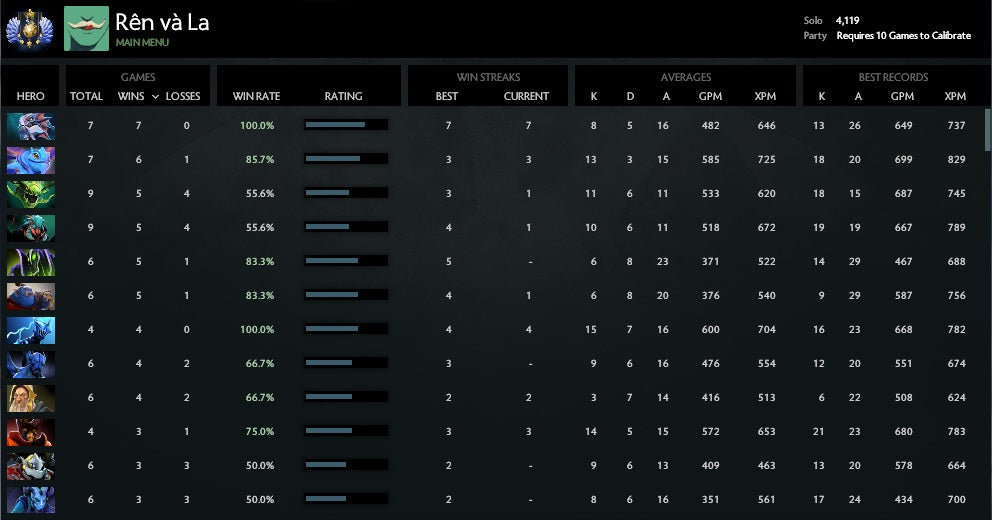Sort the table by the WIN RATE column
This screenshot has height=520, width=992.
tap(256, 97)
